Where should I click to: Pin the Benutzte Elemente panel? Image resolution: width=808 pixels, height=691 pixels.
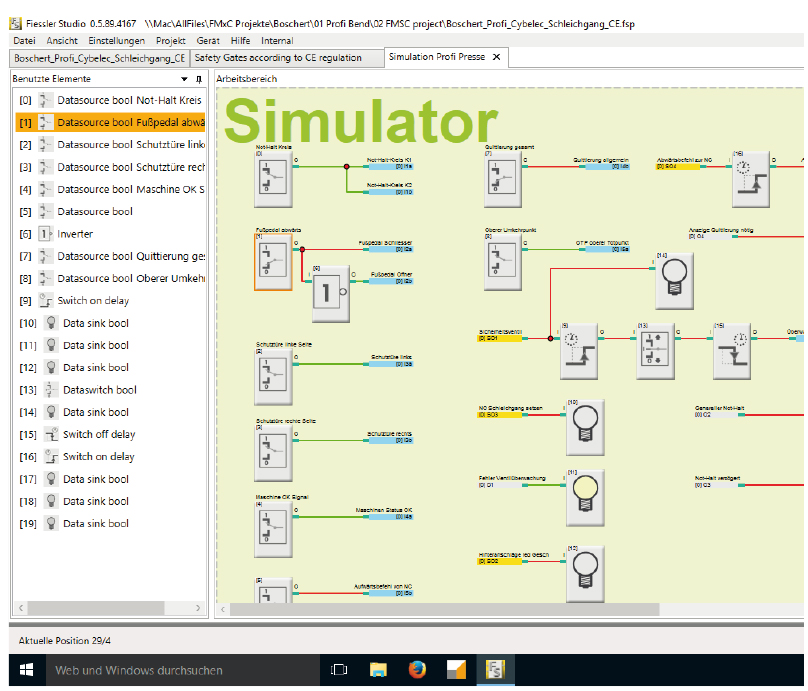[x=198, y=78]
